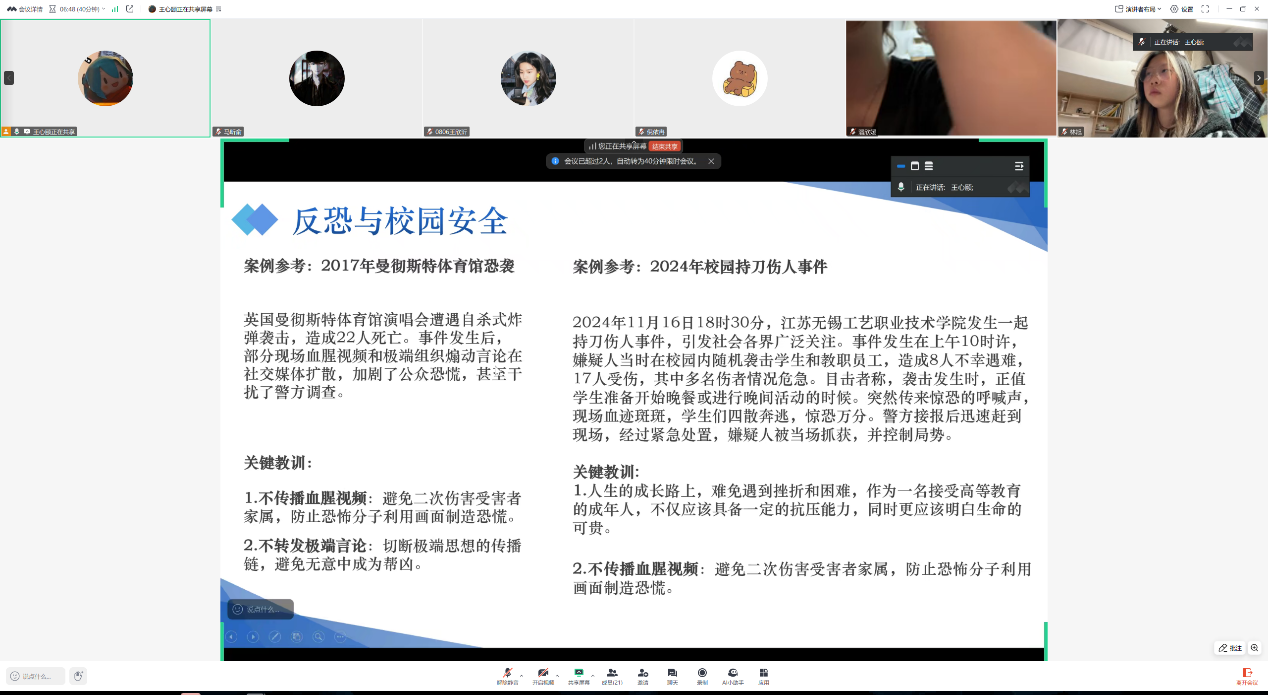The image size is (1268, 695).
Task: Click the green share screen icon
Action: (x=577, y=674)
